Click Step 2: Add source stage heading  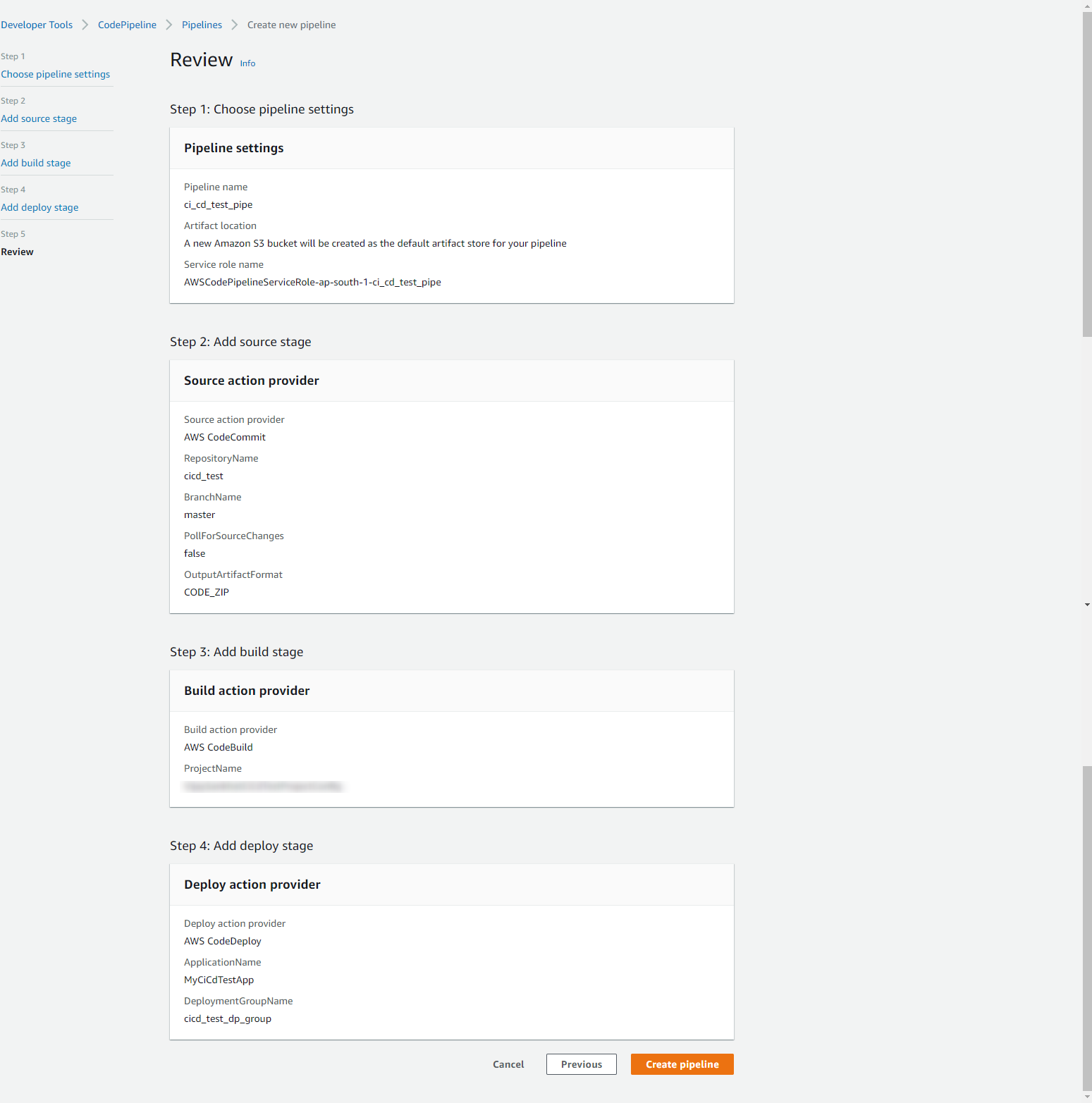[240, 342]
